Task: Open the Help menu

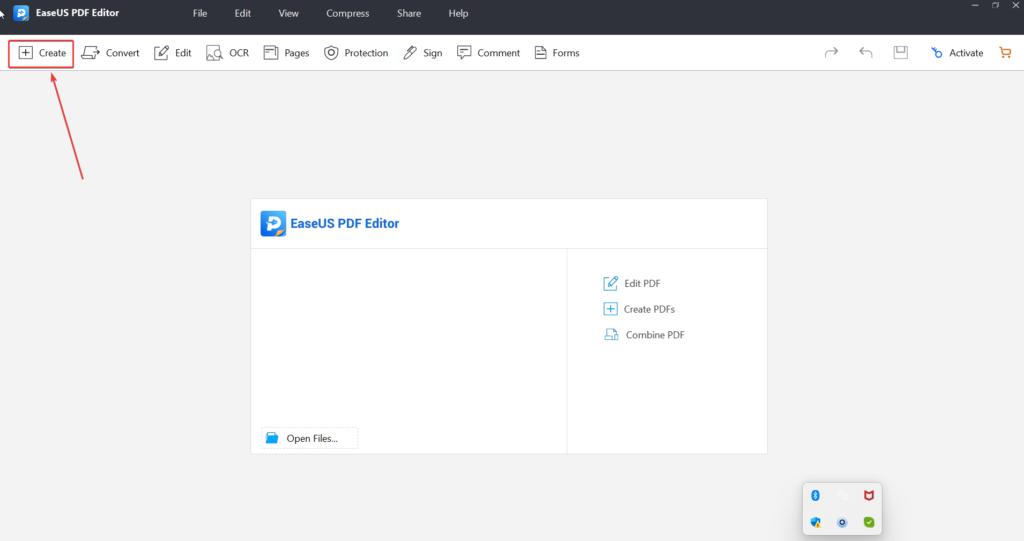Action: tap(458, 13)
